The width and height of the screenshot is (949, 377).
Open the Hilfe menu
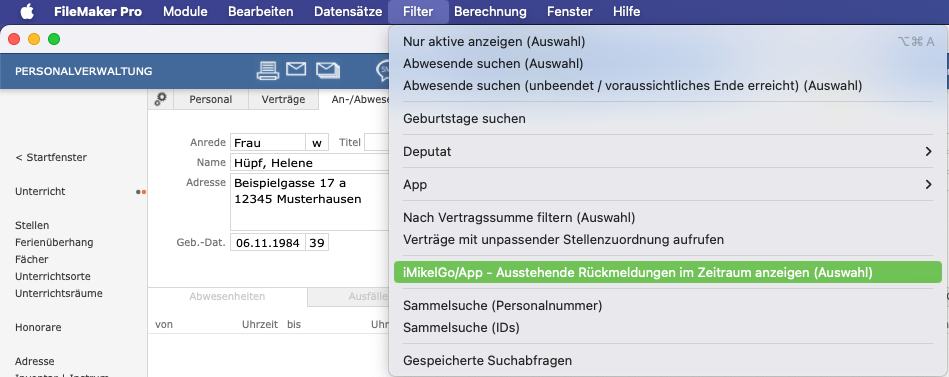626,11
